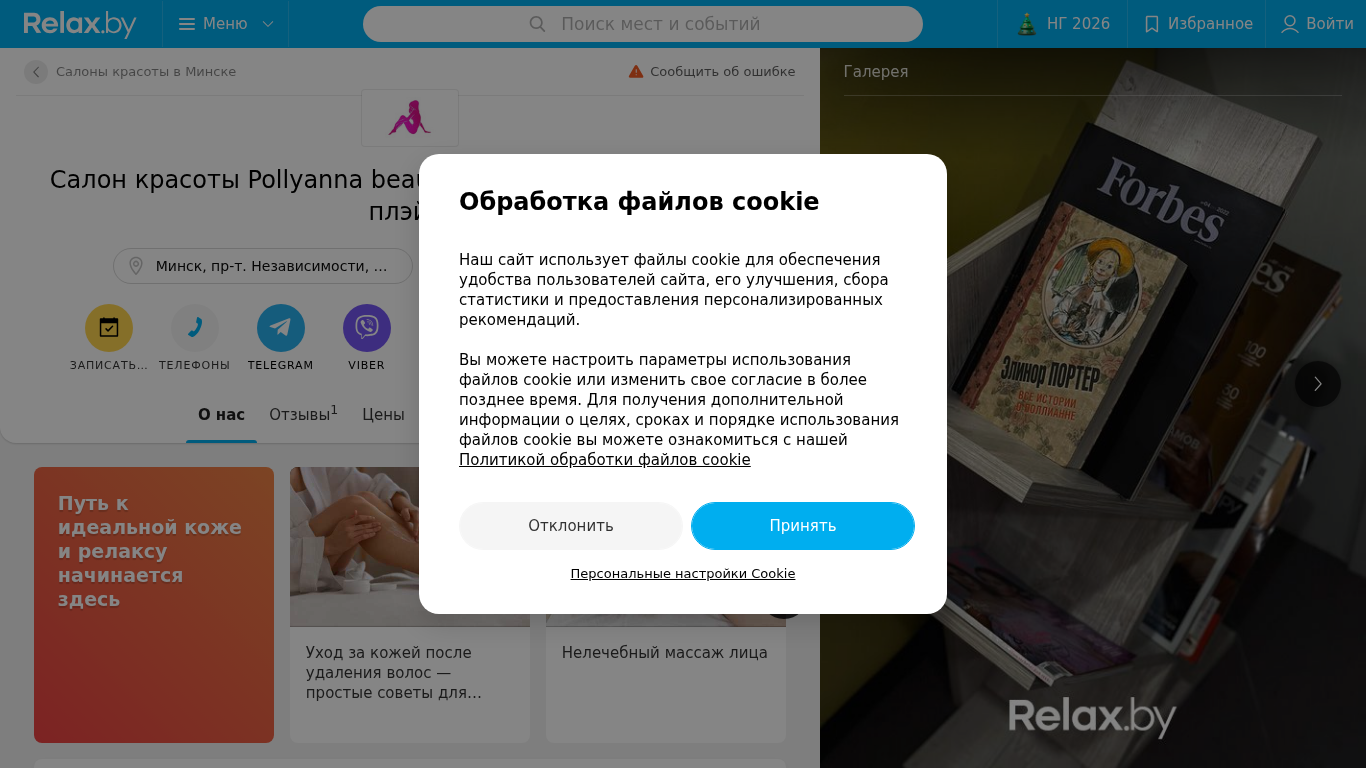Advance gallery with right arrow

[1318, 384]
